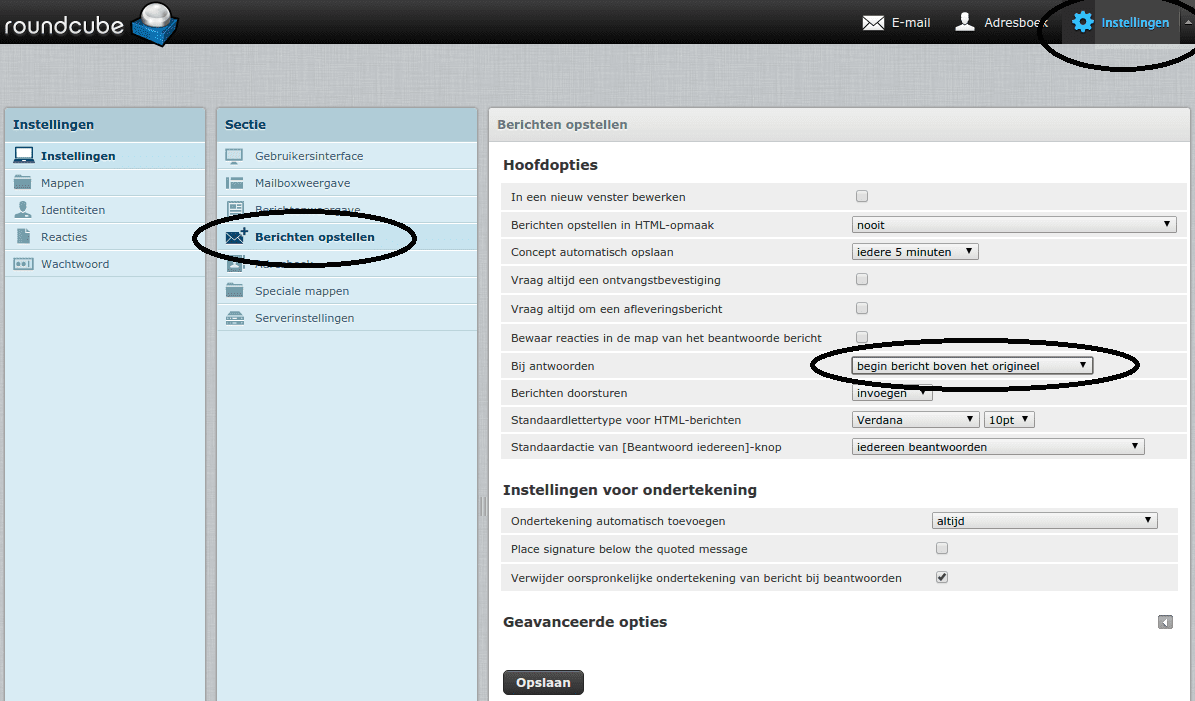Click the Serverinstellingen icon

235,318
